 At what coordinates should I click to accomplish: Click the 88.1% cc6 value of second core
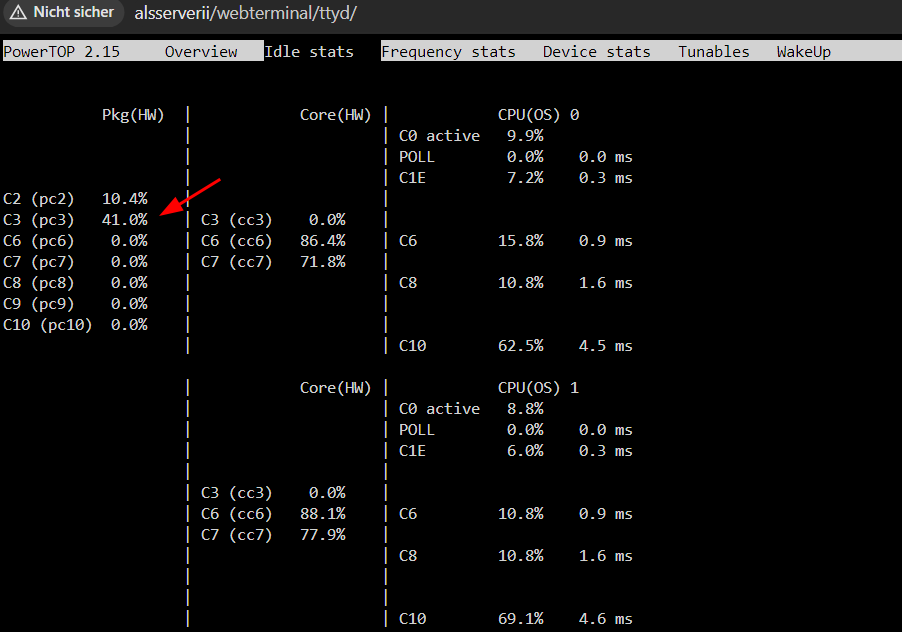click(323, 514)
